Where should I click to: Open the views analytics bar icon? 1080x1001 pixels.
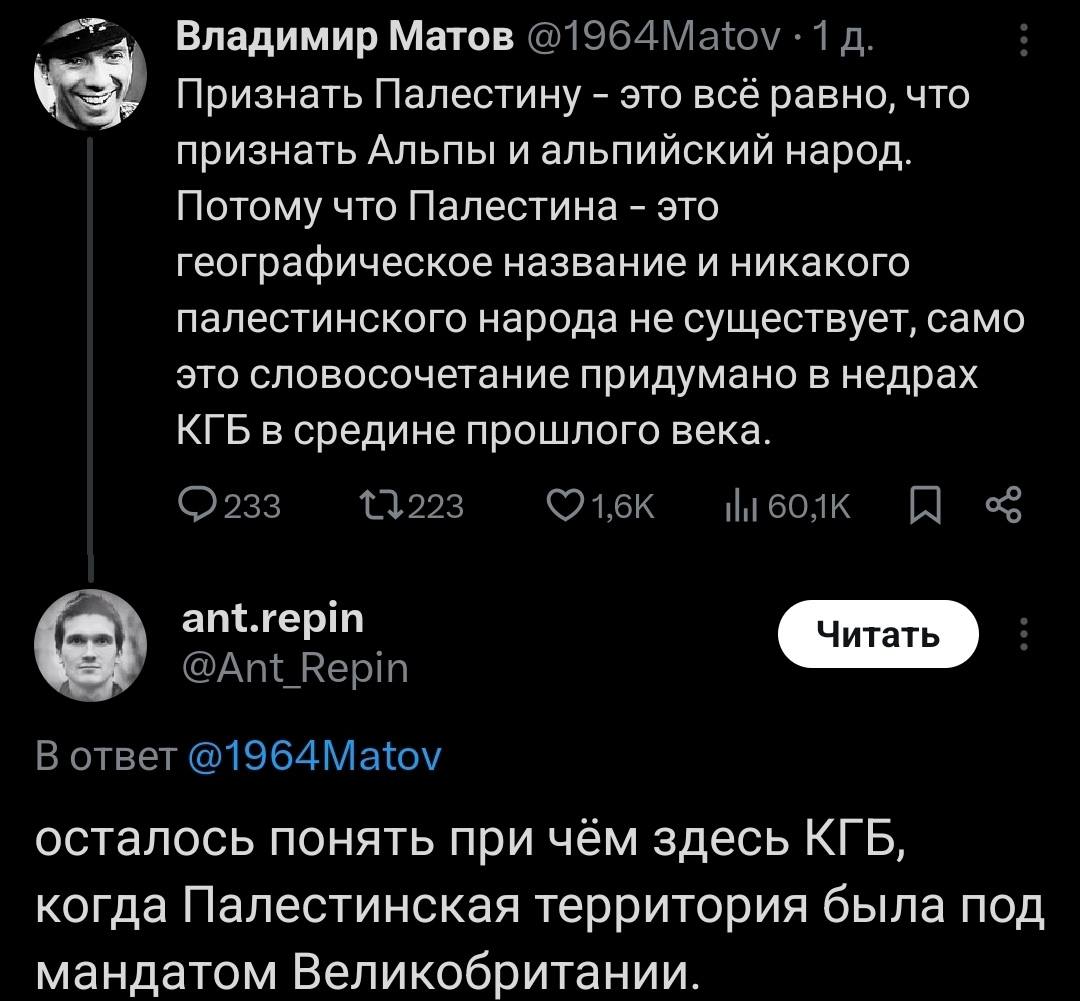click(x=737, y=507)
